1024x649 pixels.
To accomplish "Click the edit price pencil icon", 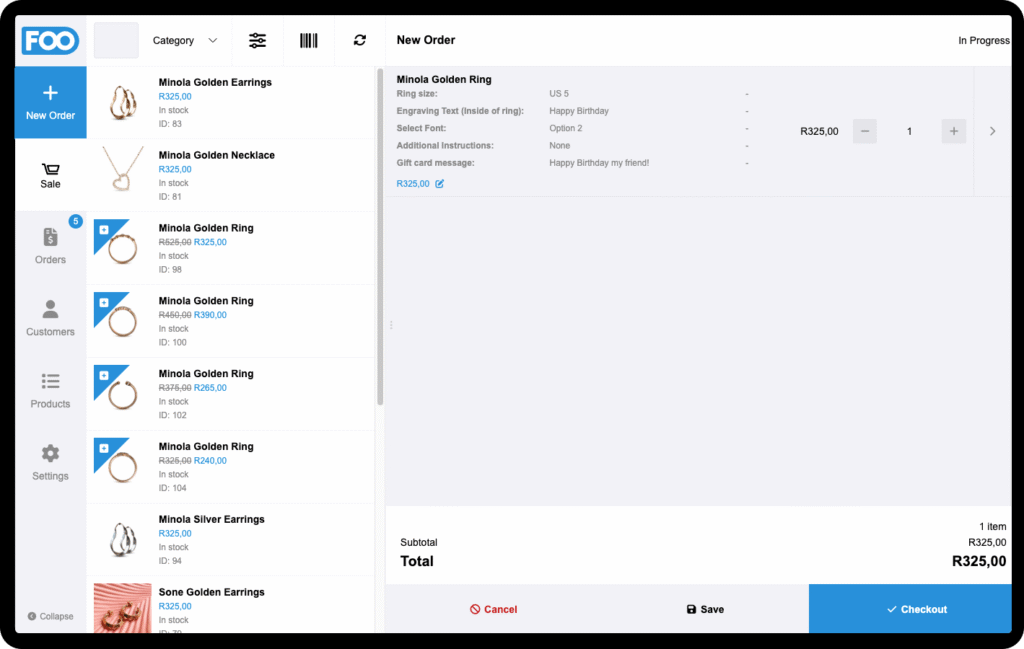I will [x=440, y=184].
